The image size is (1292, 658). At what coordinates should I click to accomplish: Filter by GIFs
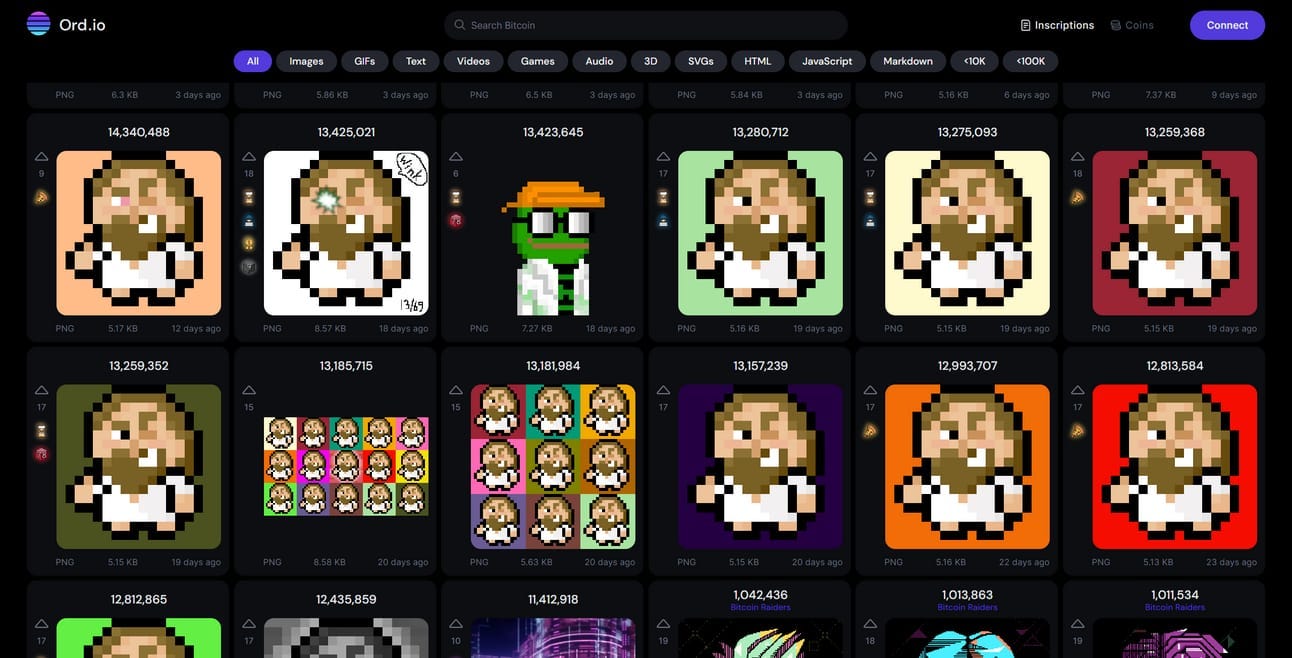(x=365, y=61)
